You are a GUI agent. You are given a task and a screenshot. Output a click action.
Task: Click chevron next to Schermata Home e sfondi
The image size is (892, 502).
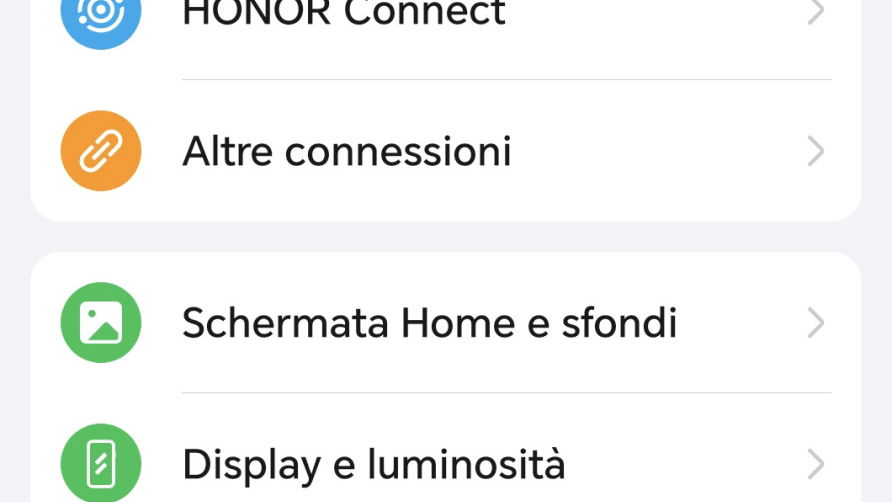tap(816, 323)
